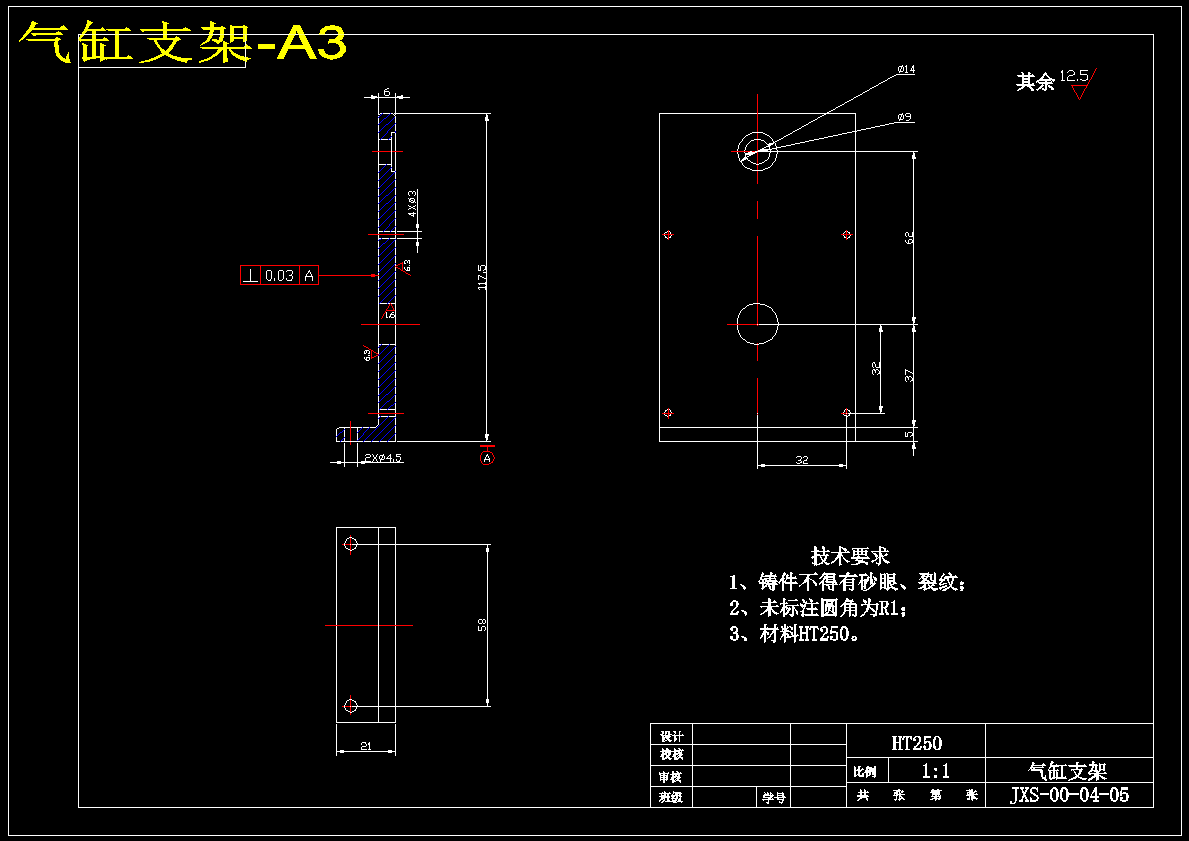Select the HT250 material cell in title block

916,743
